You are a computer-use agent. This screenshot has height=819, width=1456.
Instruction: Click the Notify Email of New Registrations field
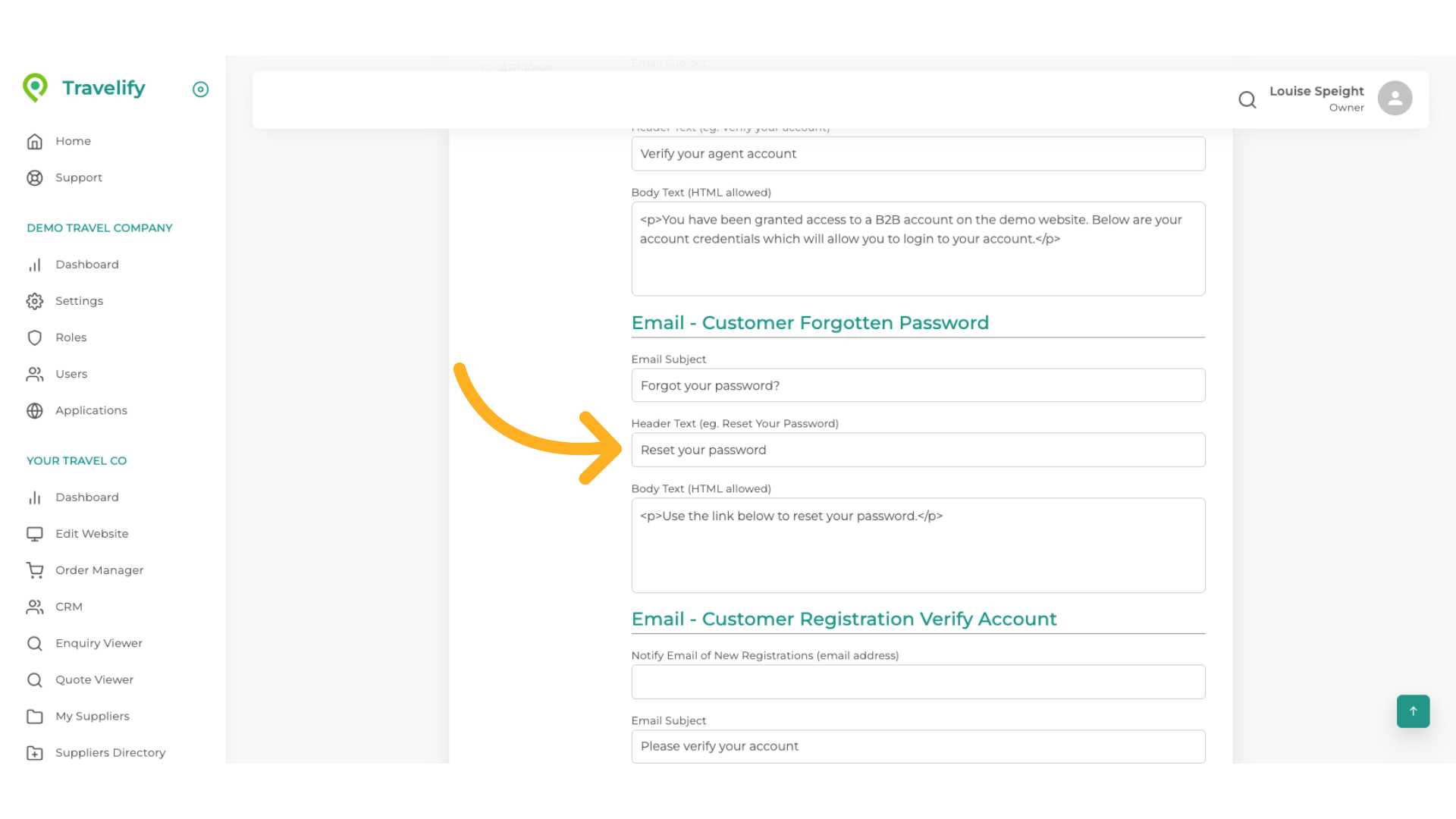[918, 682]
